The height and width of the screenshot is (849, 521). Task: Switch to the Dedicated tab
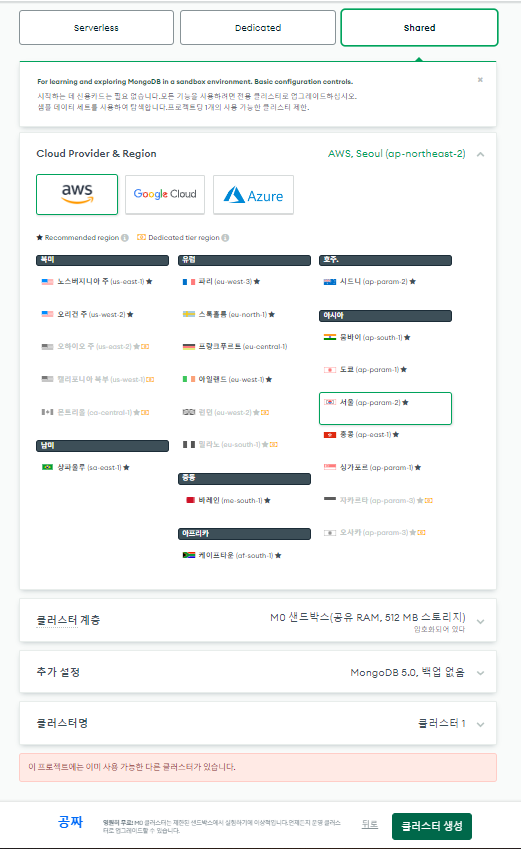[x=258, y=28]
